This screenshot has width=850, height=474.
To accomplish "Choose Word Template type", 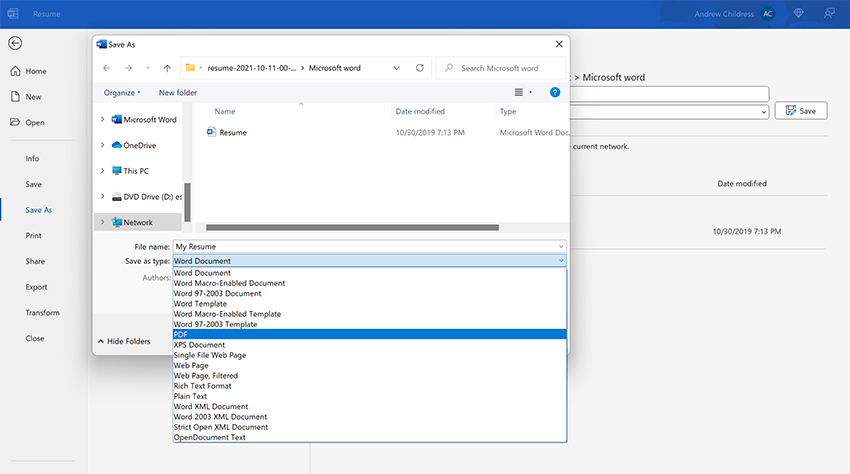I will click(370, 304).
